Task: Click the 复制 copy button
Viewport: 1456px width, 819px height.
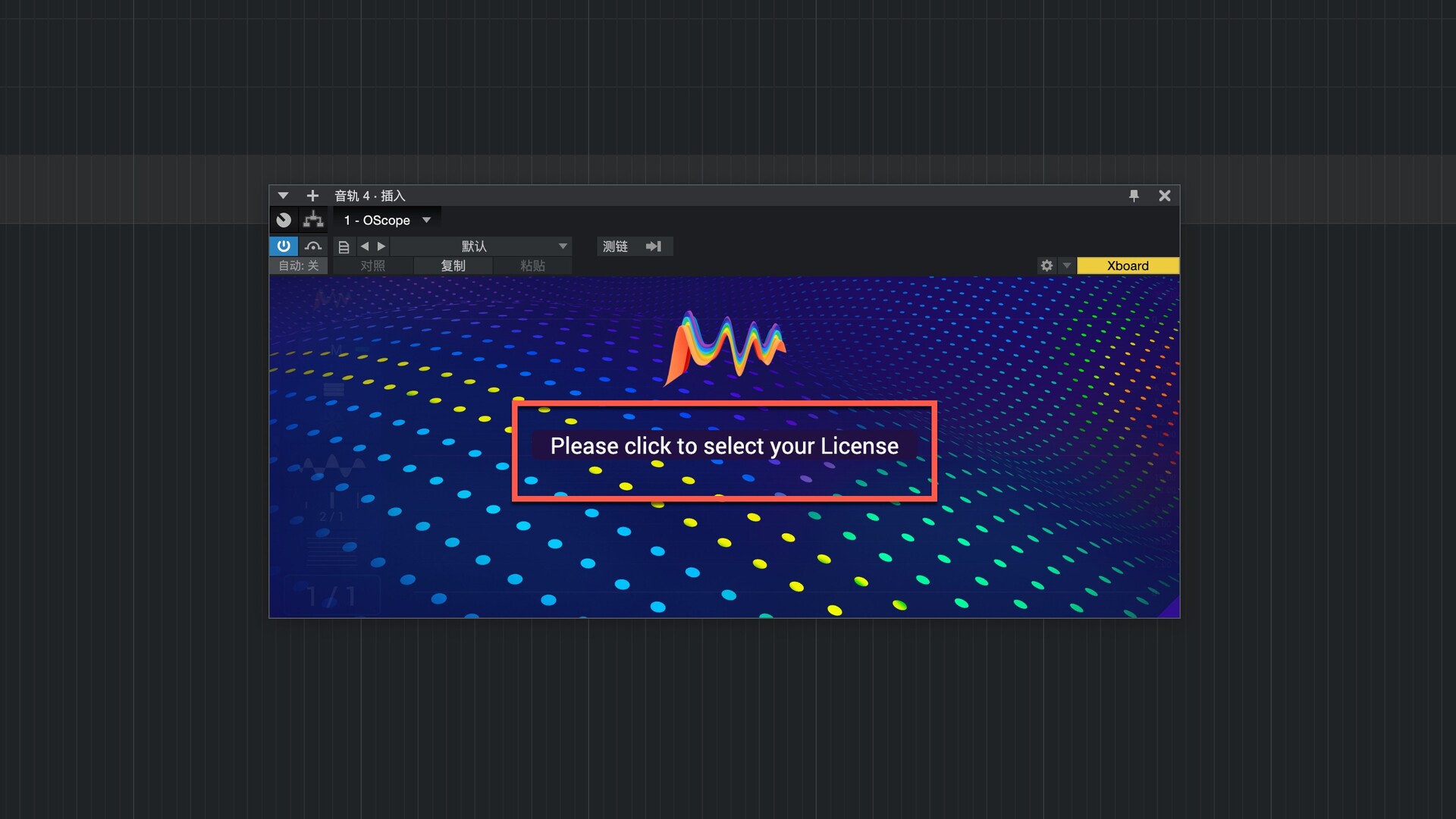Action: point(453,265)
